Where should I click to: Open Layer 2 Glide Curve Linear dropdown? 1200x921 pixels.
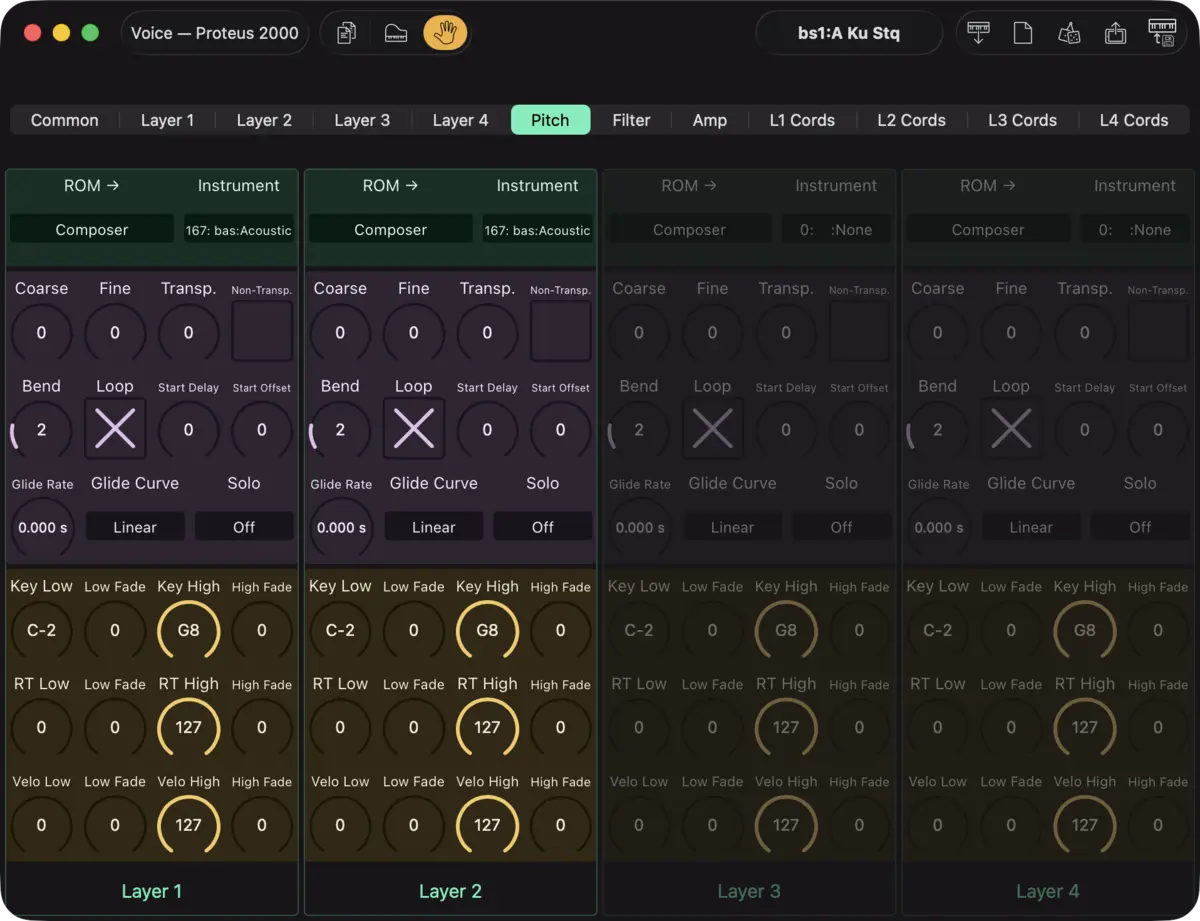tap(434, 527)
